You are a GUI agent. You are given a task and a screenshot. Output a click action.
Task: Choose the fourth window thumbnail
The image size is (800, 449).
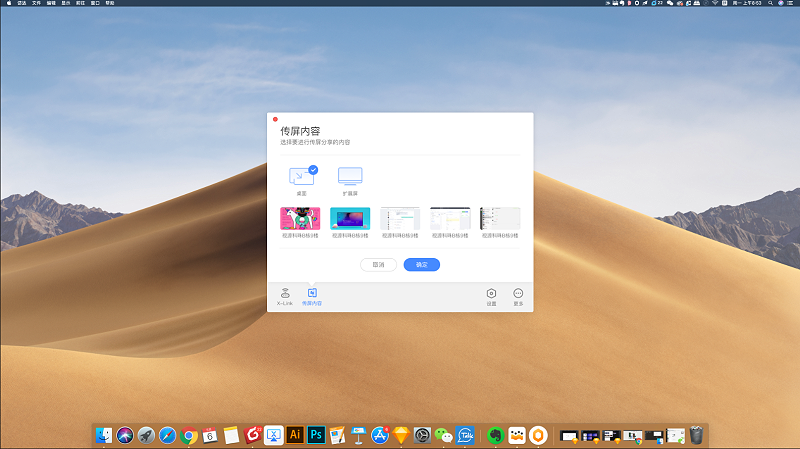450,218
